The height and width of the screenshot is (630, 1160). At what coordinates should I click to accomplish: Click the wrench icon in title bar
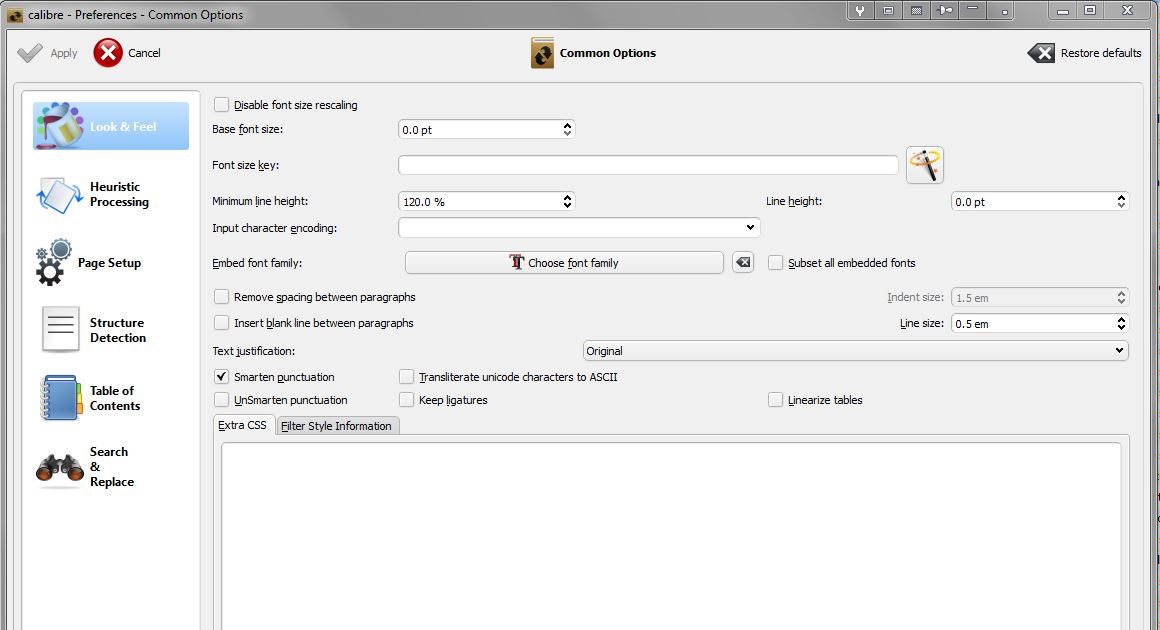click(x=860, y=10)
